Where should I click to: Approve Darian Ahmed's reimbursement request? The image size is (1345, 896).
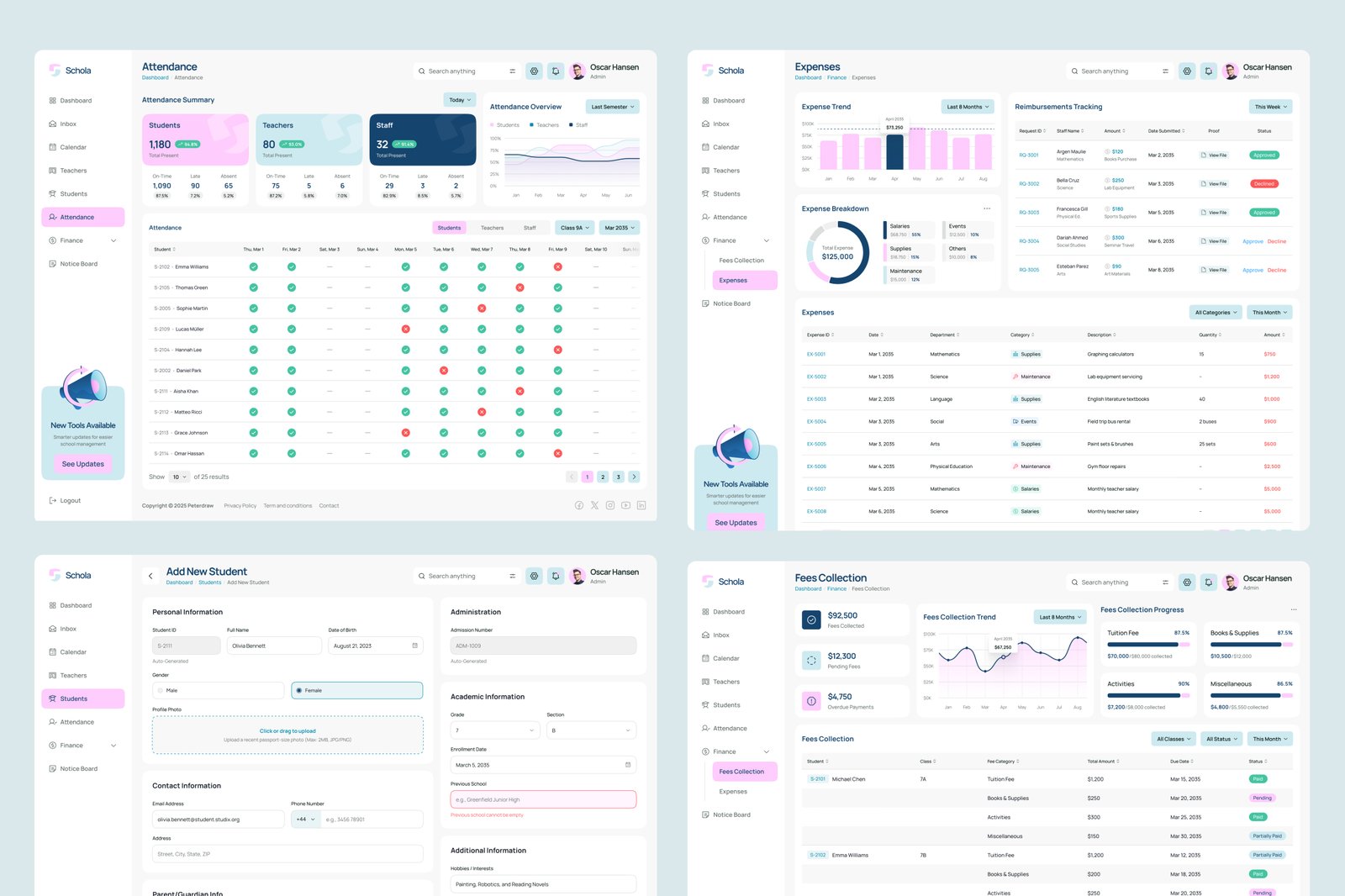1253,241
